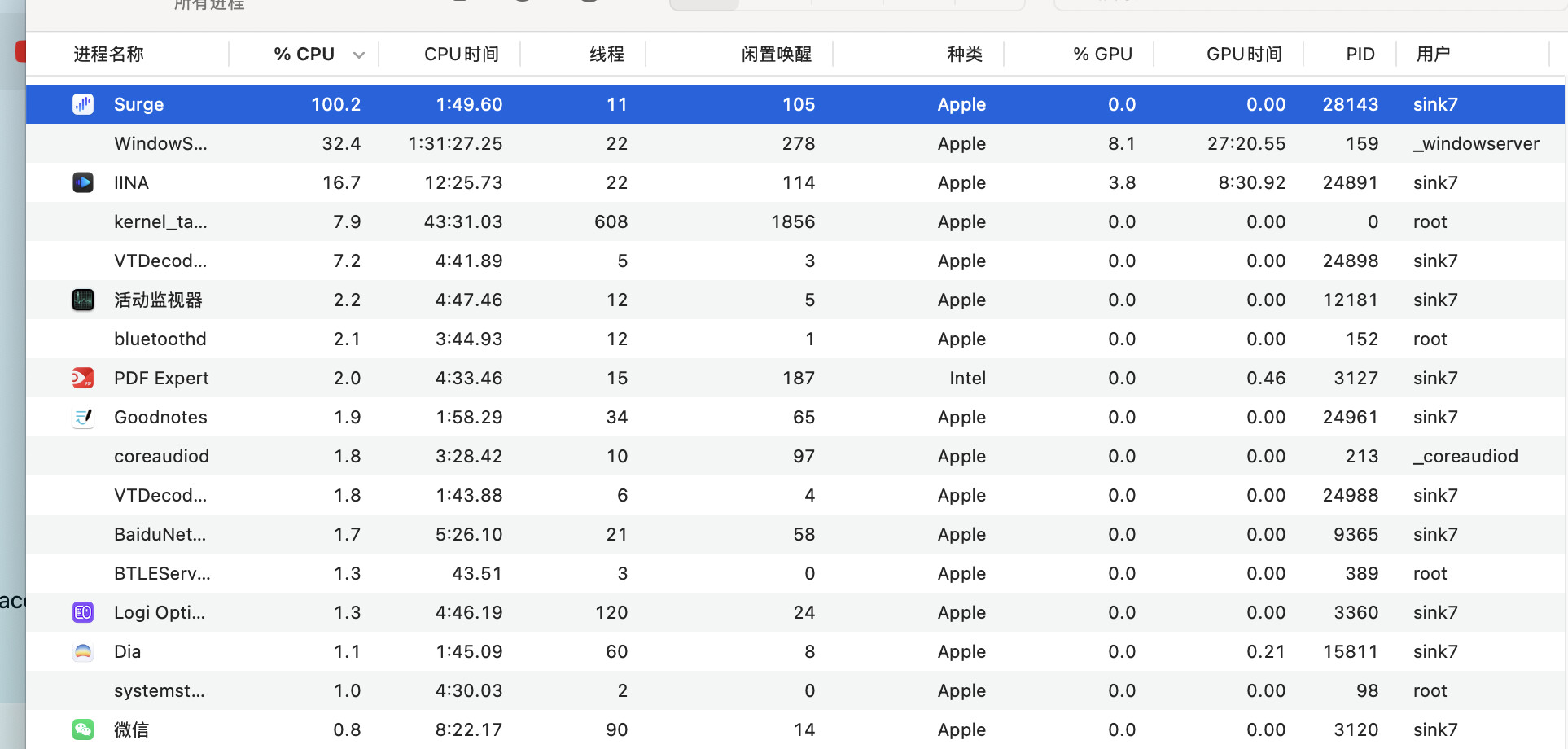Sort by the CPU时间 column header

click(461, 55)
